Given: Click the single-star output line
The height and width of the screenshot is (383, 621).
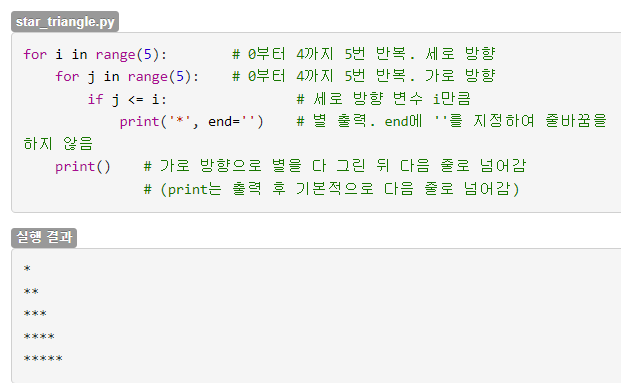Looking at the screenshot, I should coord(27,269).
